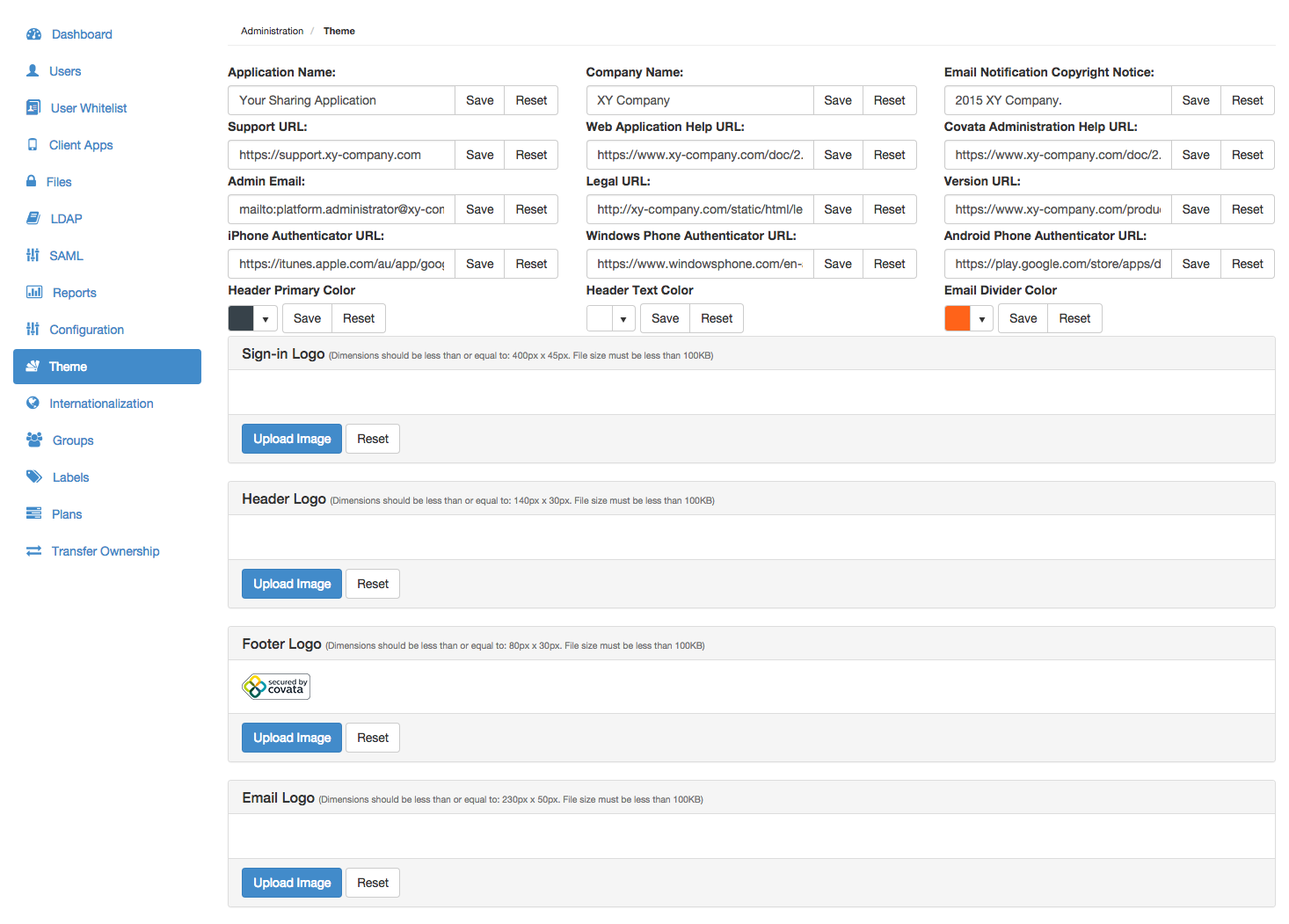Click the Transfer Ownership arrows icon
1289x924 pixels.
(33, 550)
